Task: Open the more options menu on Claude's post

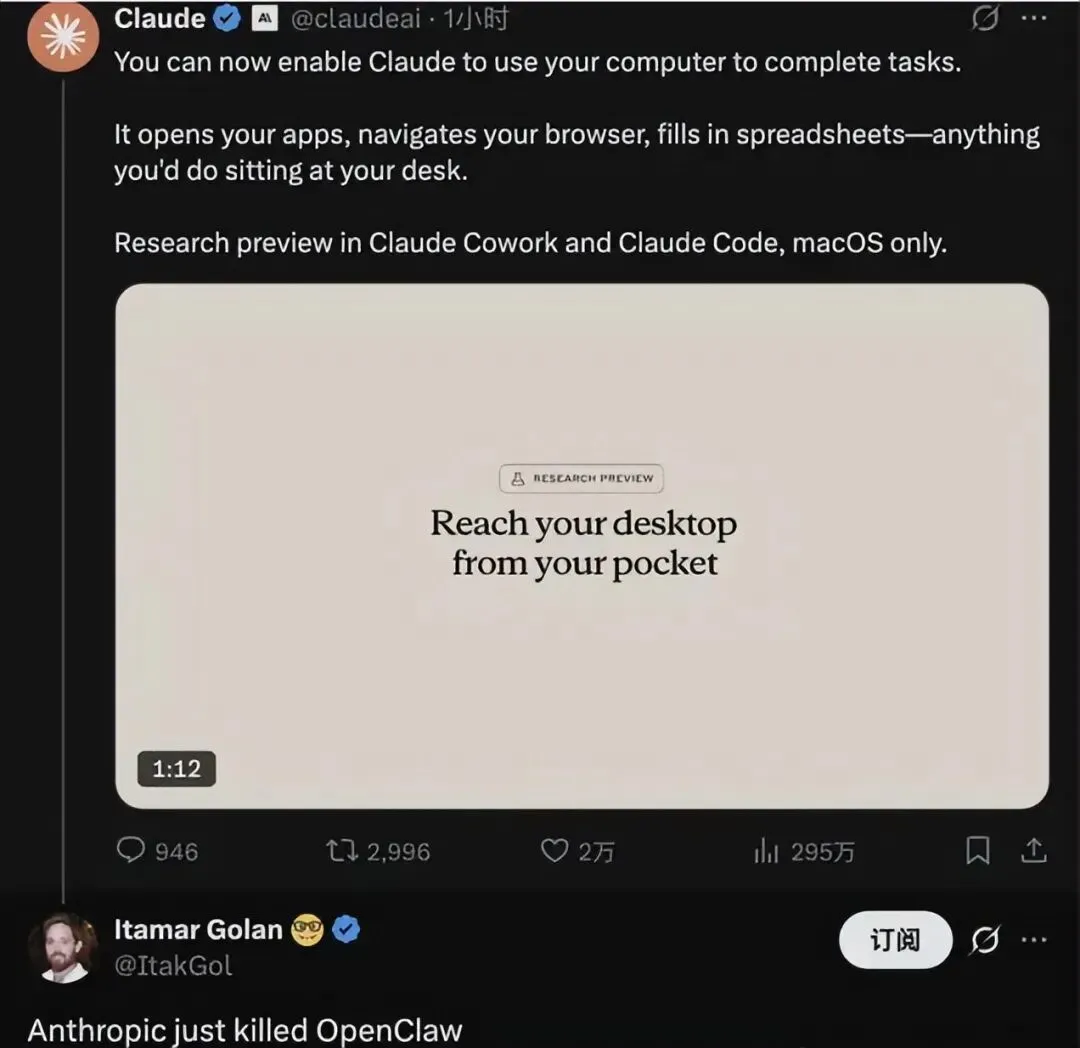Action: point(1034,18)
